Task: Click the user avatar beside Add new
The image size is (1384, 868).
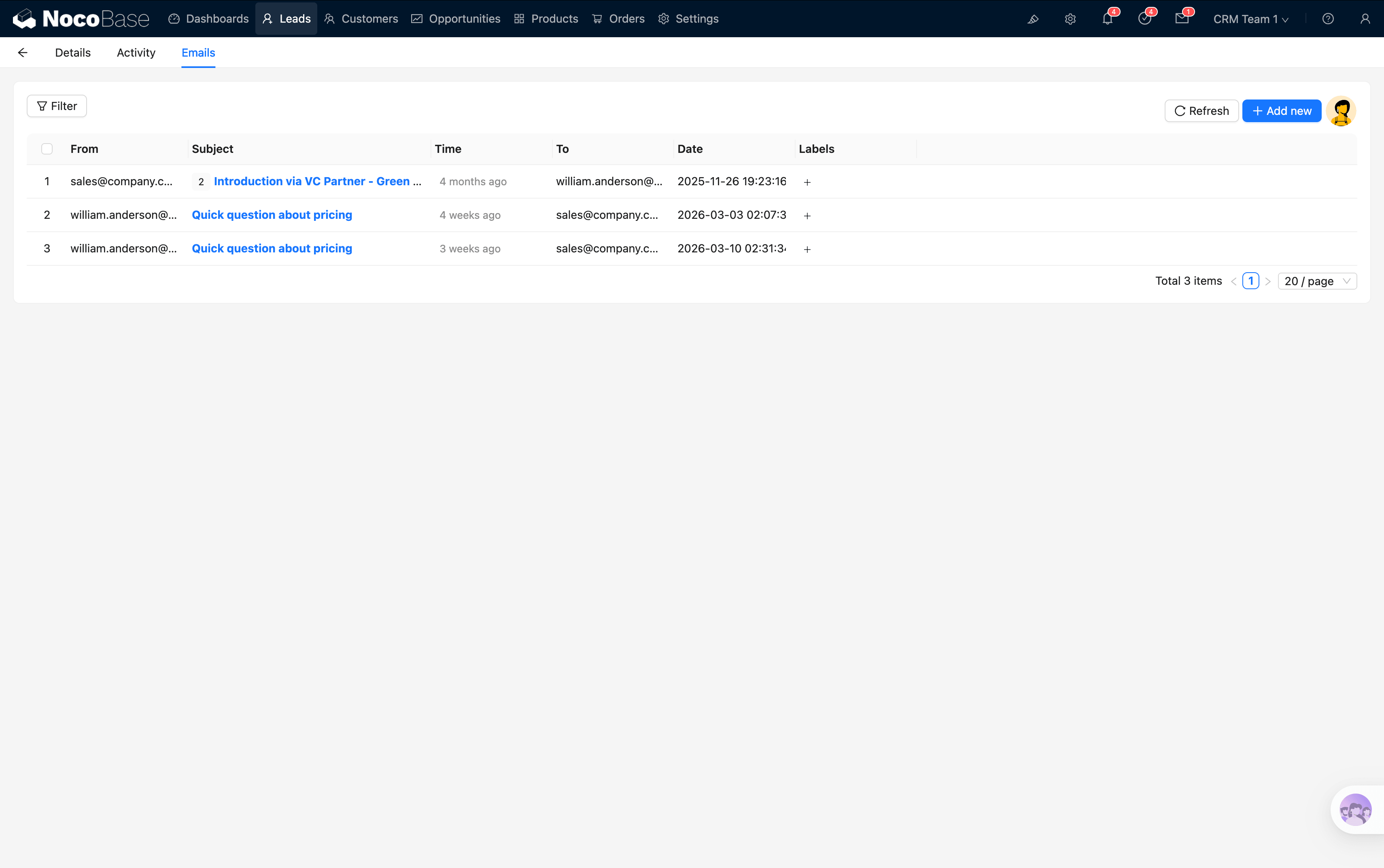Action: point(1341,111)
